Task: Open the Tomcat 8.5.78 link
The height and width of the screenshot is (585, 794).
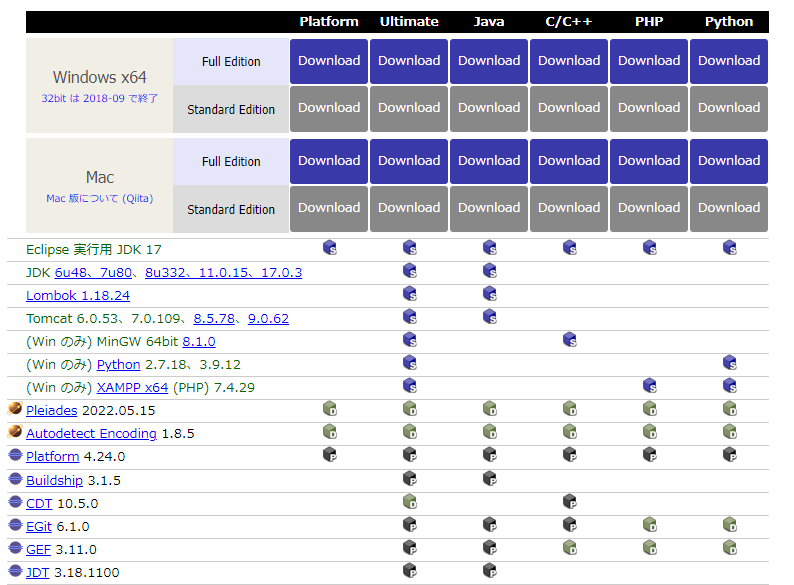Action: [214, 319]
